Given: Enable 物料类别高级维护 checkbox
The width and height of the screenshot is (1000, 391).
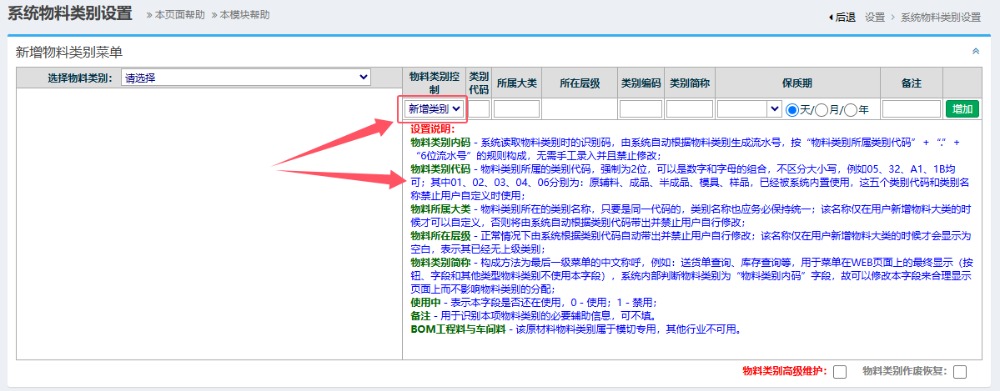Looking at the screenshot, I should click(840, 372).
